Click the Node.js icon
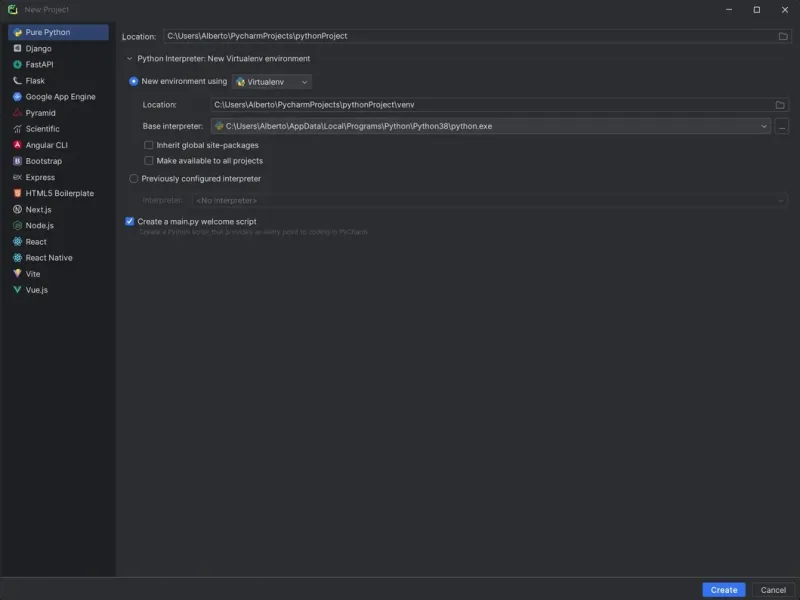This screenshot has width=800, height=600. pyautogui.click(x=17, y=225)
